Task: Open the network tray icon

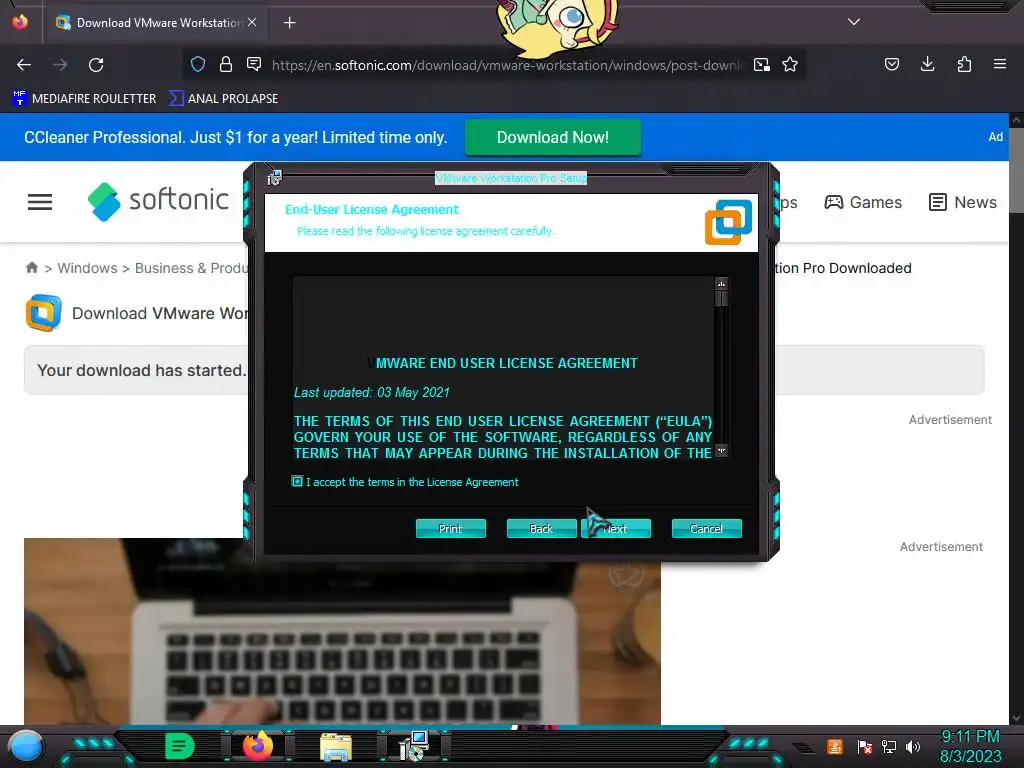Action: 889,746
